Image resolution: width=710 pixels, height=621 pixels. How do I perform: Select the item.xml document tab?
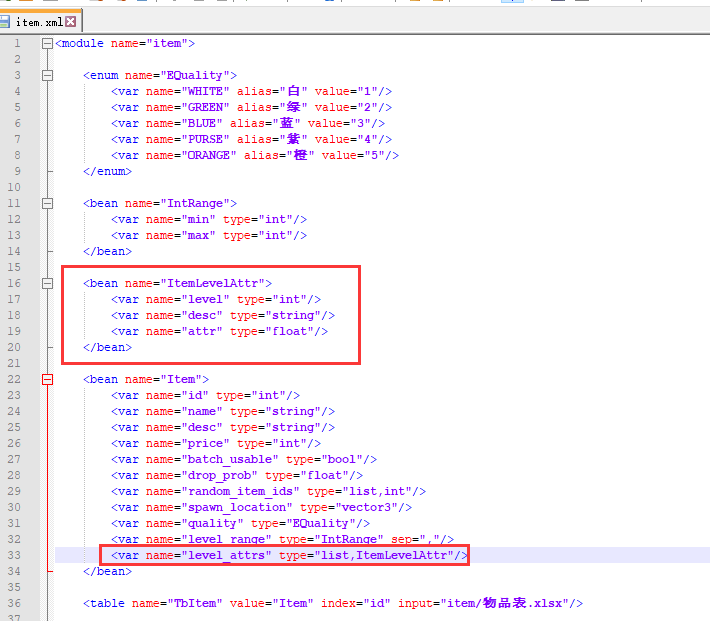[40, 22]
